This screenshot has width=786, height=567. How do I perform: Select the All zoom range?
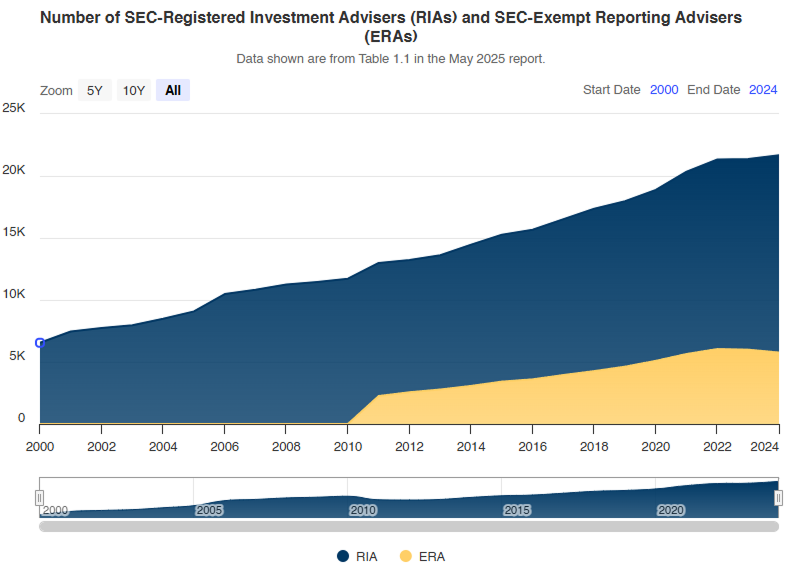click(x=173, y=90)
